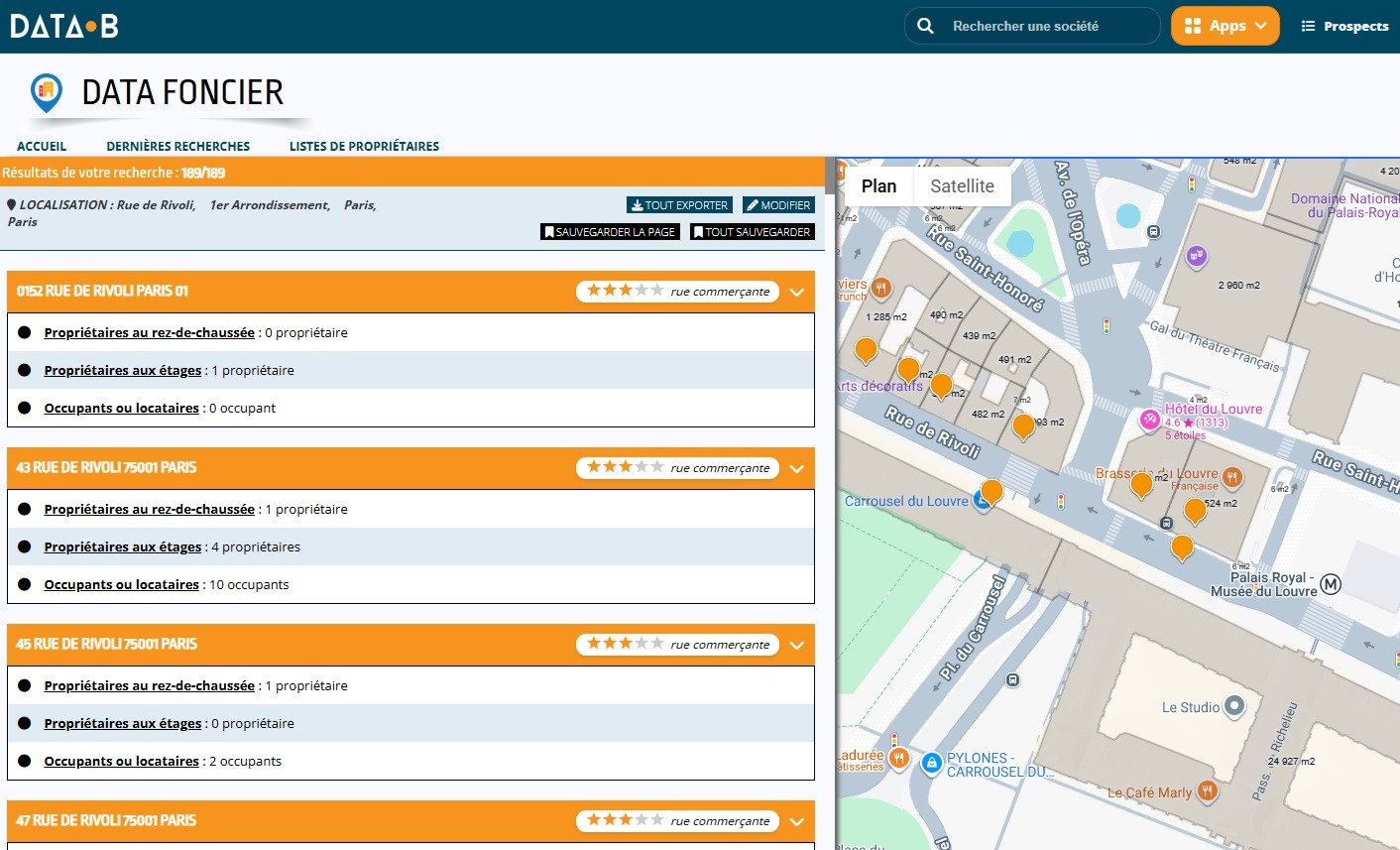Click the Le Studio map pin
Image resolution: width=1400 pixels, height=850 pixels.
tap(1233, 706)
